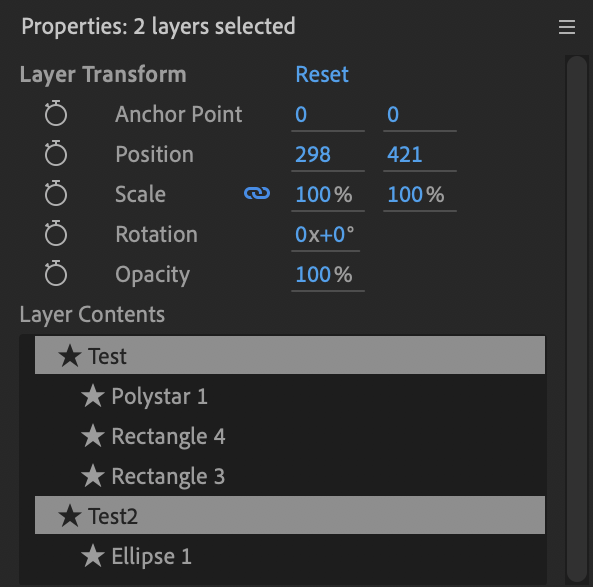Toggle the Rotation stopwatch
The height and width of the screenshot is (587, 593).
click(56, 233)
